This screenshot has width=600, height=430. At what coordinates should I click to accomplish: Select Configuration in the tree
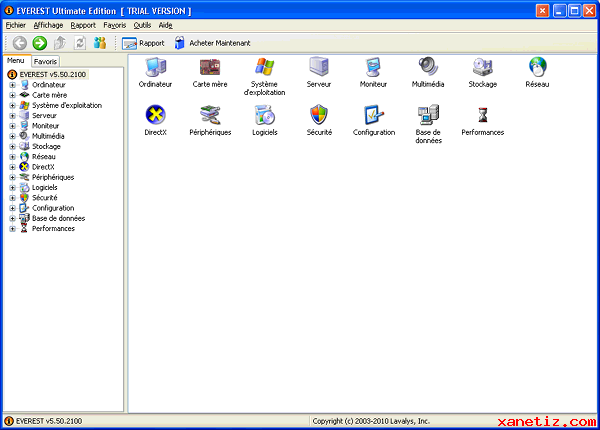tap(53, 208)
